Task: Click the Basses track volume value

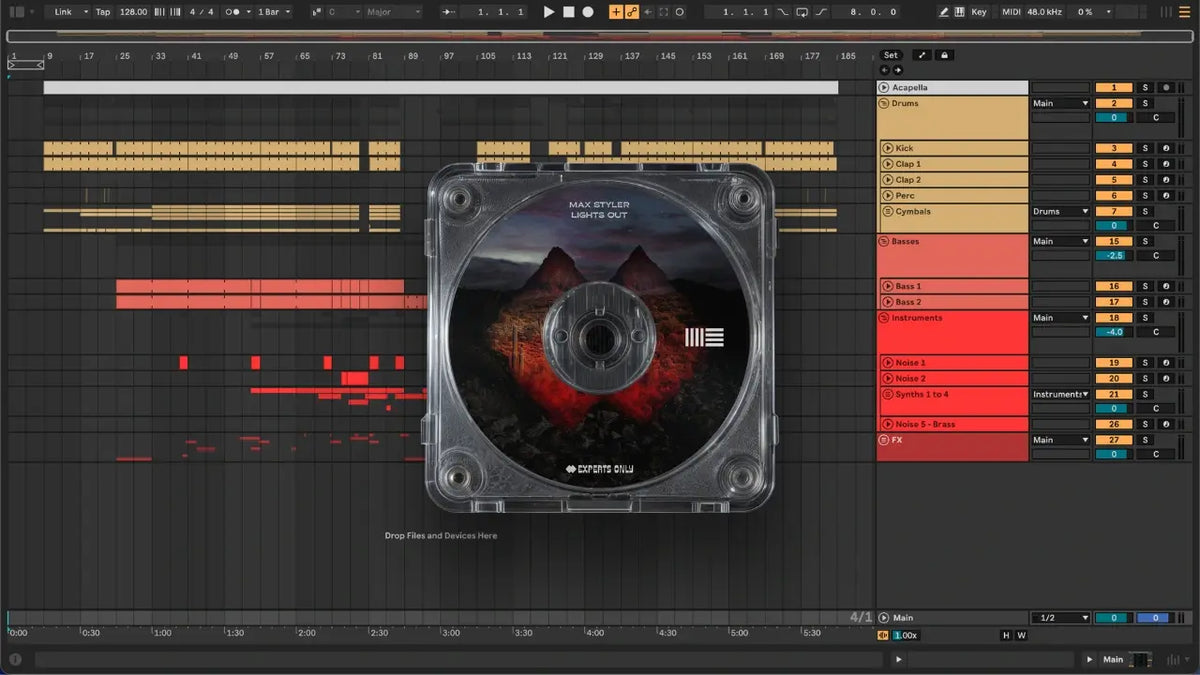Action: [1113, 256]
